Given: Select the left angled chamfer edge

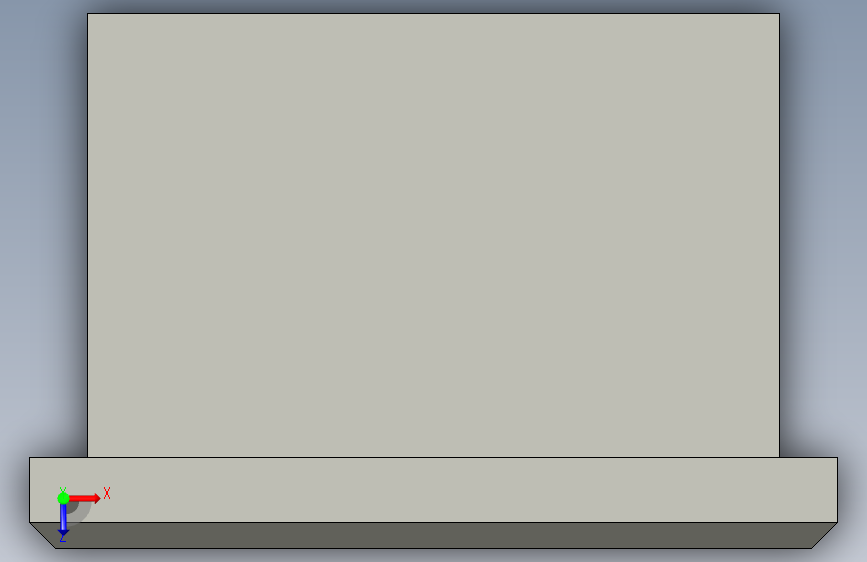Looking at the screenshot, I should 43,535.
